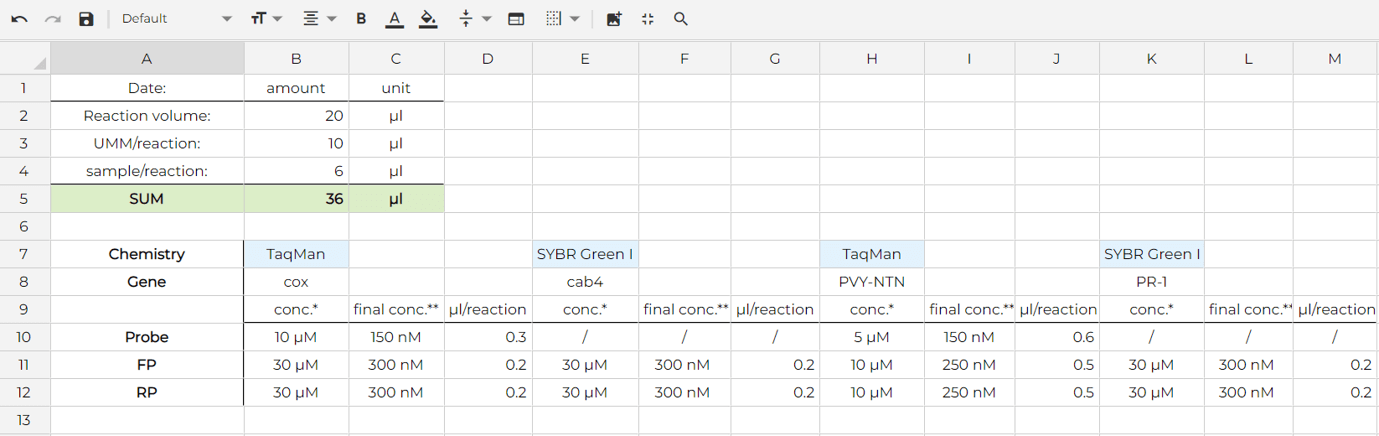Click the redo arrow icon
This screenshot has height=436, width=1379.
[53, 19]
